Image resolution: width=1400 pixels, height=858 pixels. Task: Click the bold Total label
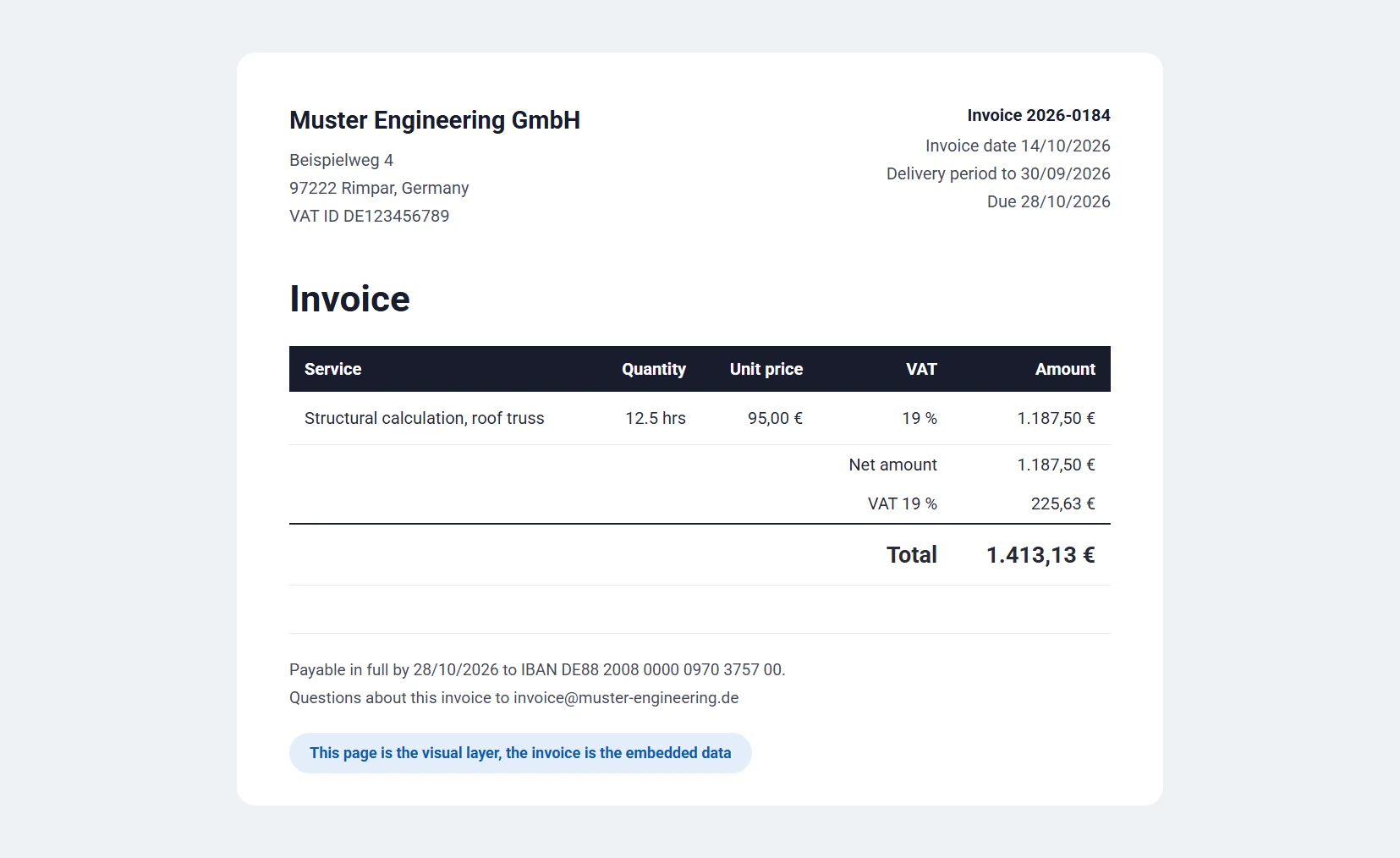pyautogui.click(x=911, y=555)
